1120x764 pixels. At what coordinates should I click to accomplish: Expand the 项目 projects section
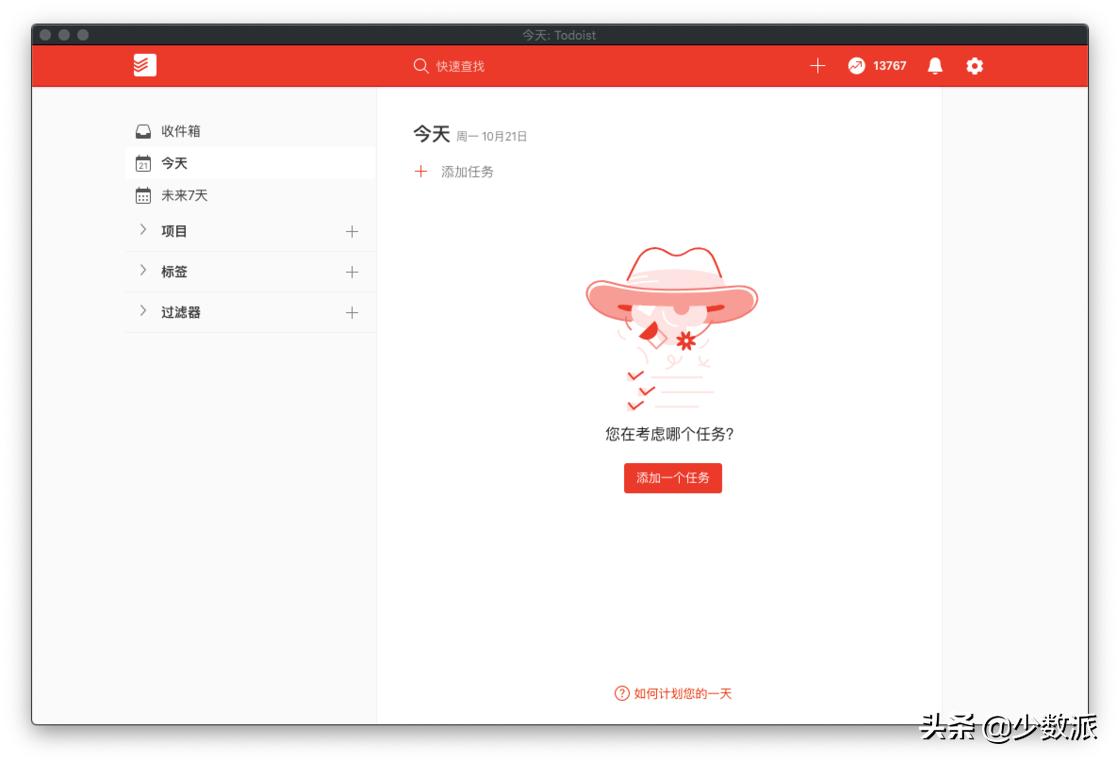pyautogui.click(x=143, y=231)
